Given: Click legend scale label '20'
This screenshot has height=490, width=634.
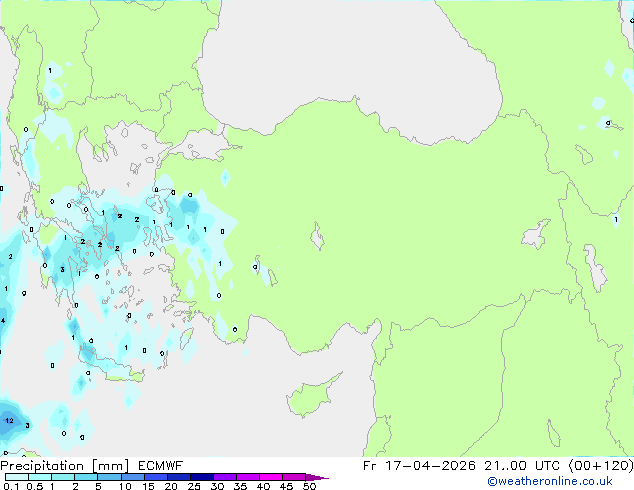Looking at the screenshot, I should [171, 486].
